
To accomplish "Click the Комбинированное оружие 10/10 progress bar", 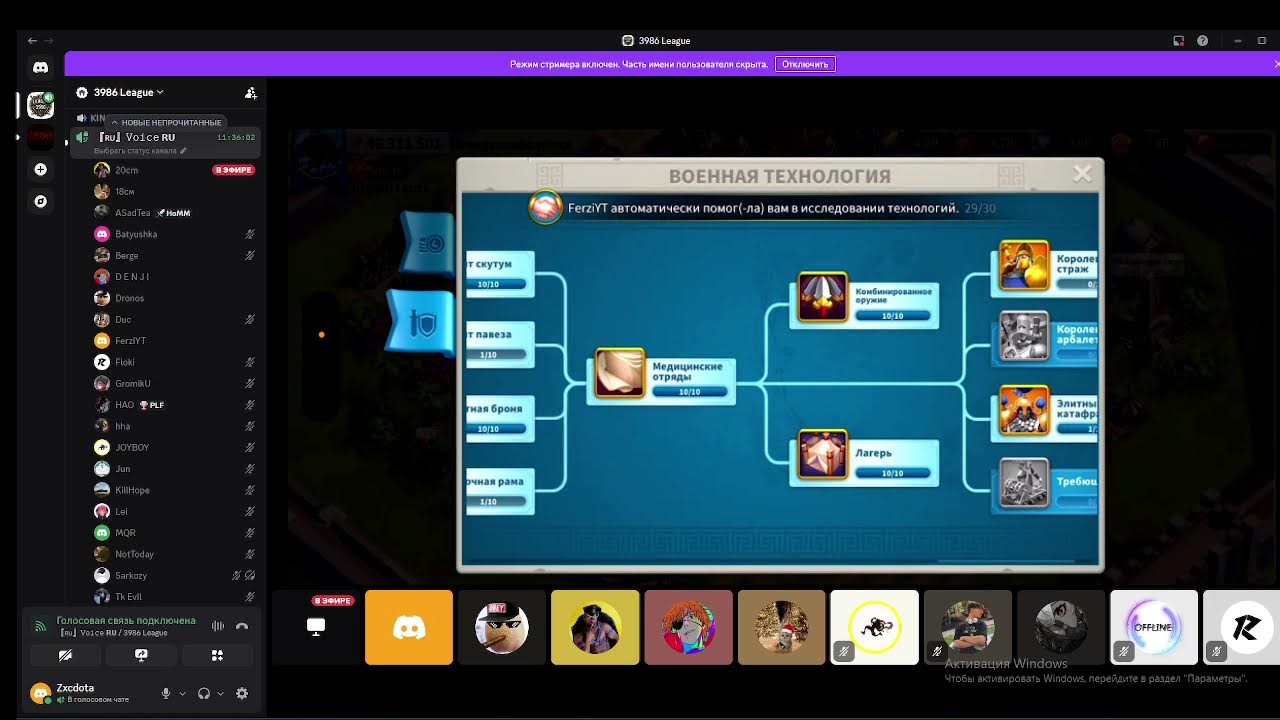I will [892, 316].
